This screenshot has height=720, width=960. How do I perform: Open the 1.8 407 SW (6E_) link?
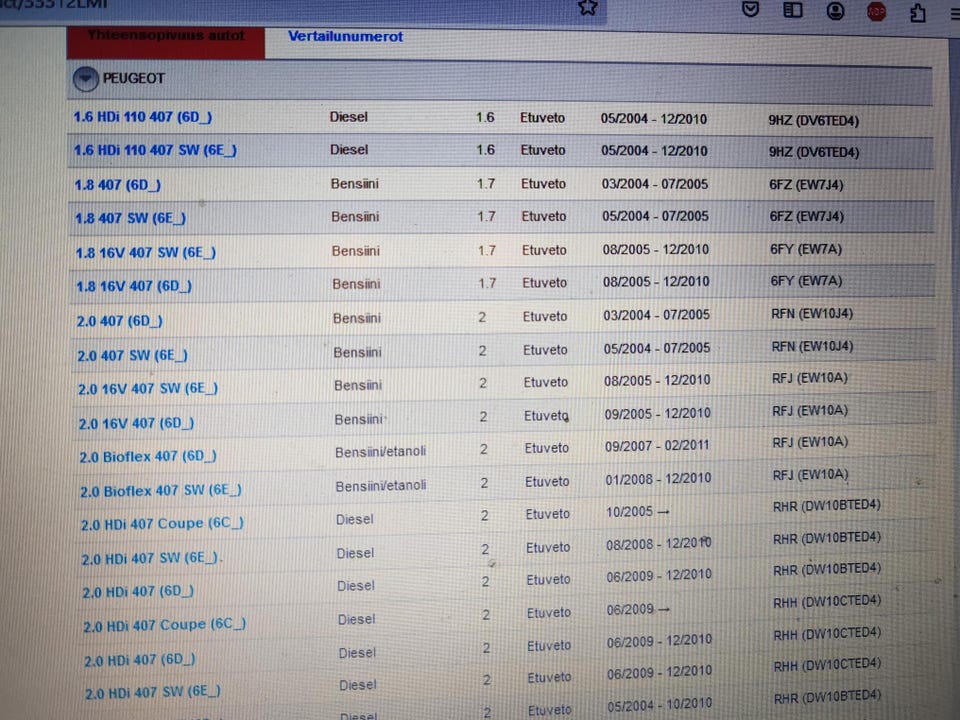point(130,218)
